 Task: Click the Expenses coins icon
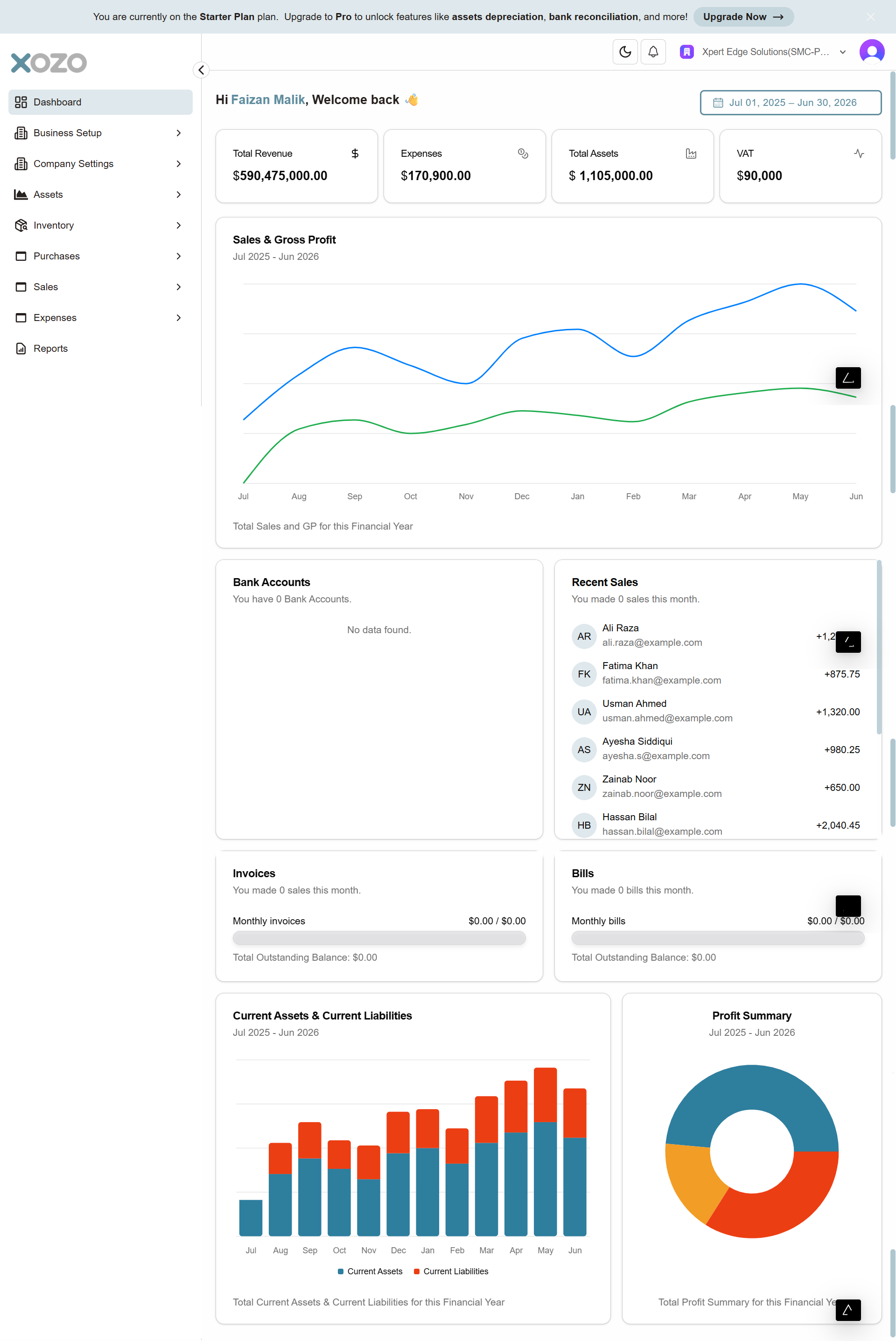coord(522,153)
